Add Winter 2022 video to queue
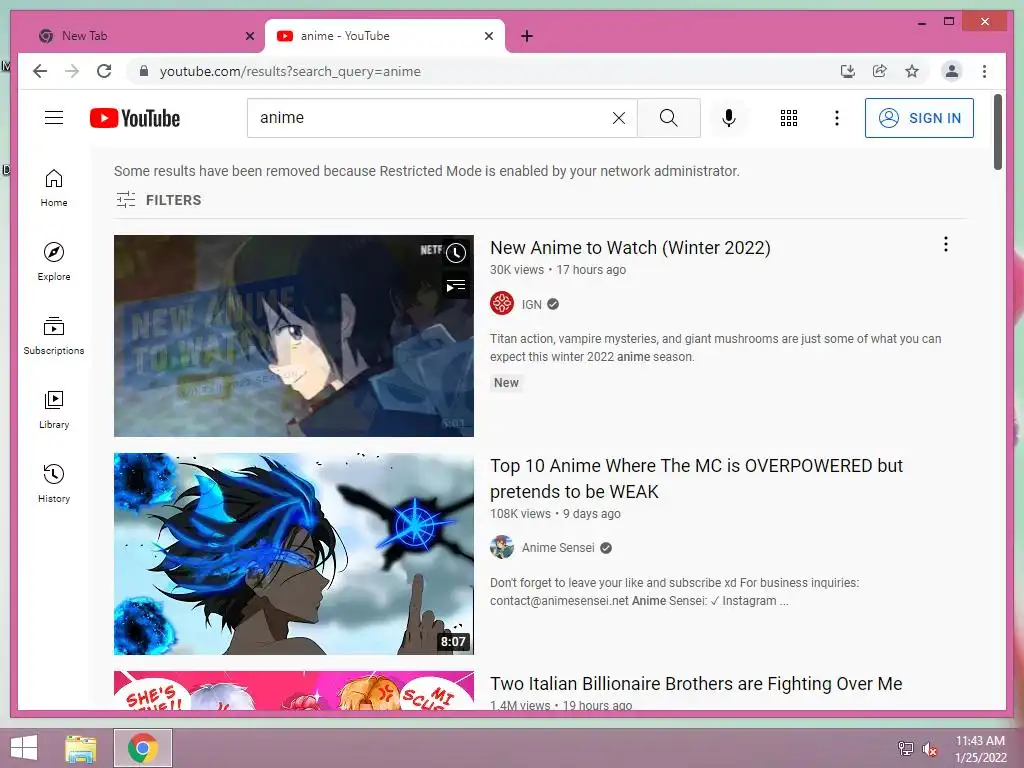The width and height of the screenshot is (1024, 768). (x=456, y=285)
